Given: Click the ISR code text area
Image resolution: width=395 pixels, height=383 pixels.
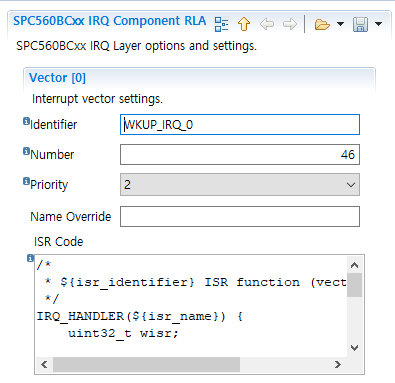Looking at the screenshot, I should (x=191, y=306).
